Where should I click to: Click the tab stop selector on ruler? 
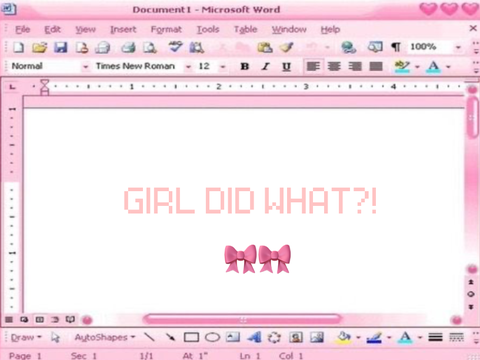pyautogui.click(x=13, y=87)
